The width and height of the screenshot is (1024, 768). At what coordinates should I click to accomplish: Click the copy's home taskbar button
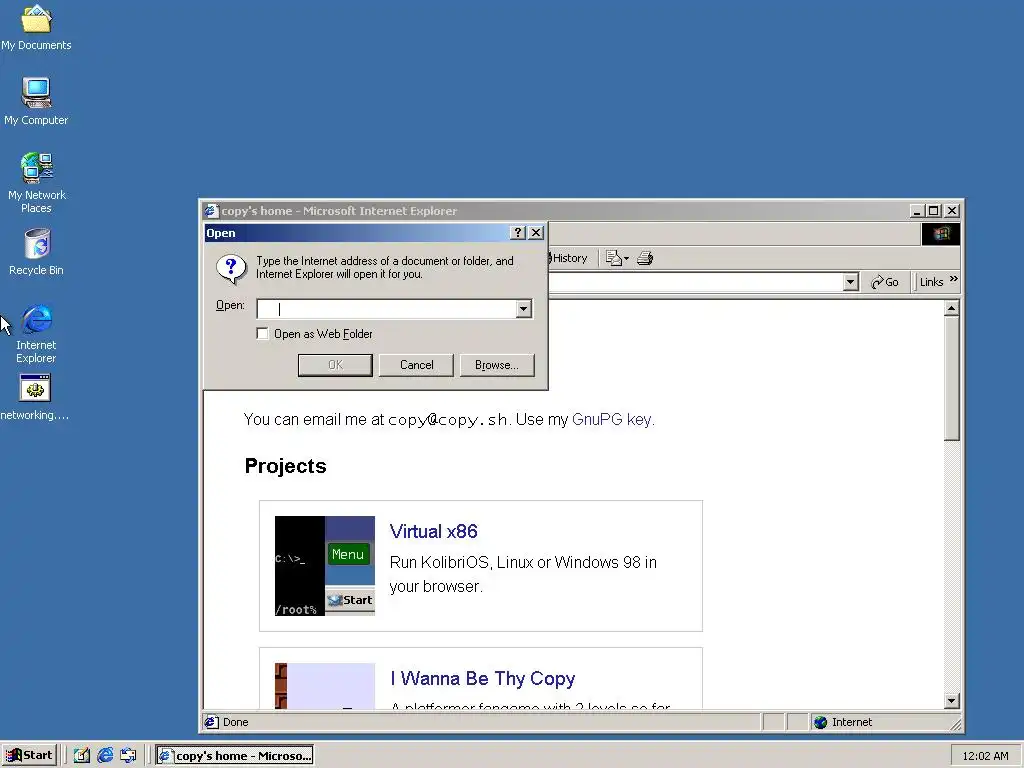(x=234, y=756)
